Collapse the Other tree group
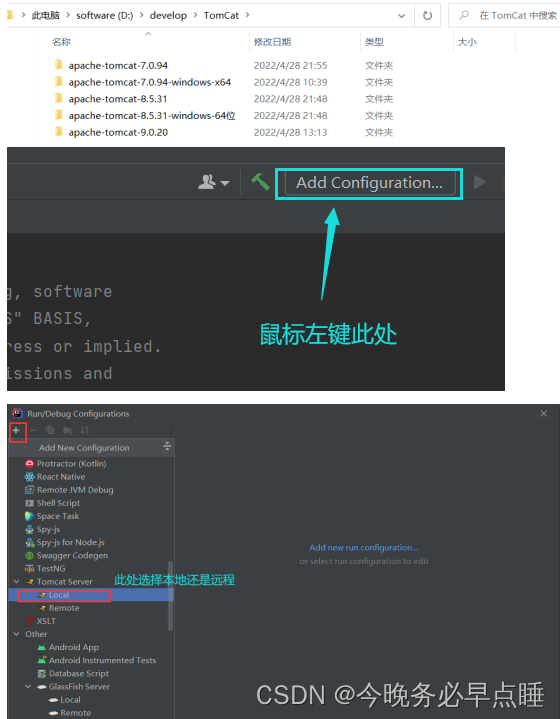This screenshot has height=719, width=560. click(17, 634)
